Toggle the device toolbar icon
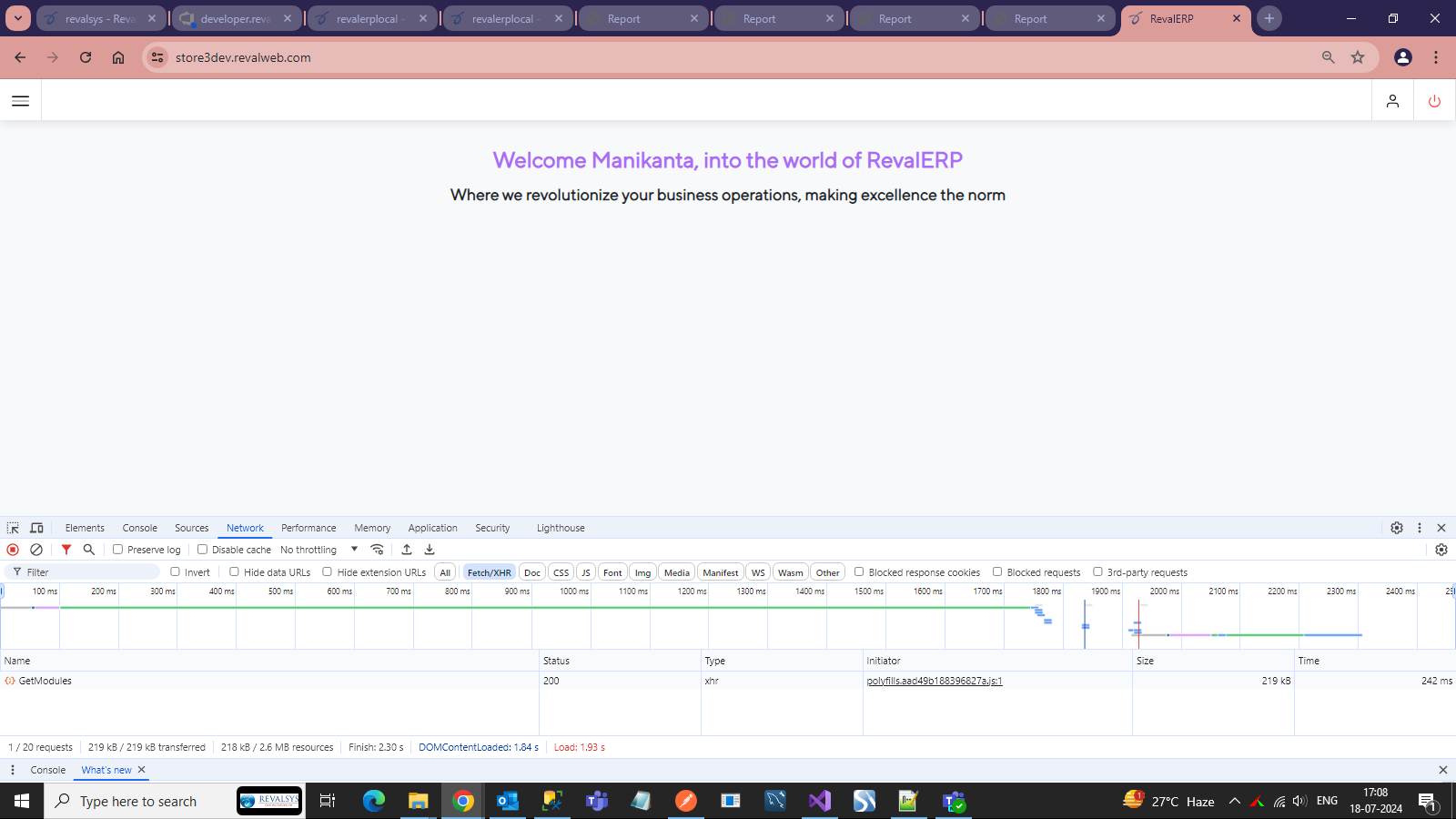The image size is (1456, 819). coord(36,528)
